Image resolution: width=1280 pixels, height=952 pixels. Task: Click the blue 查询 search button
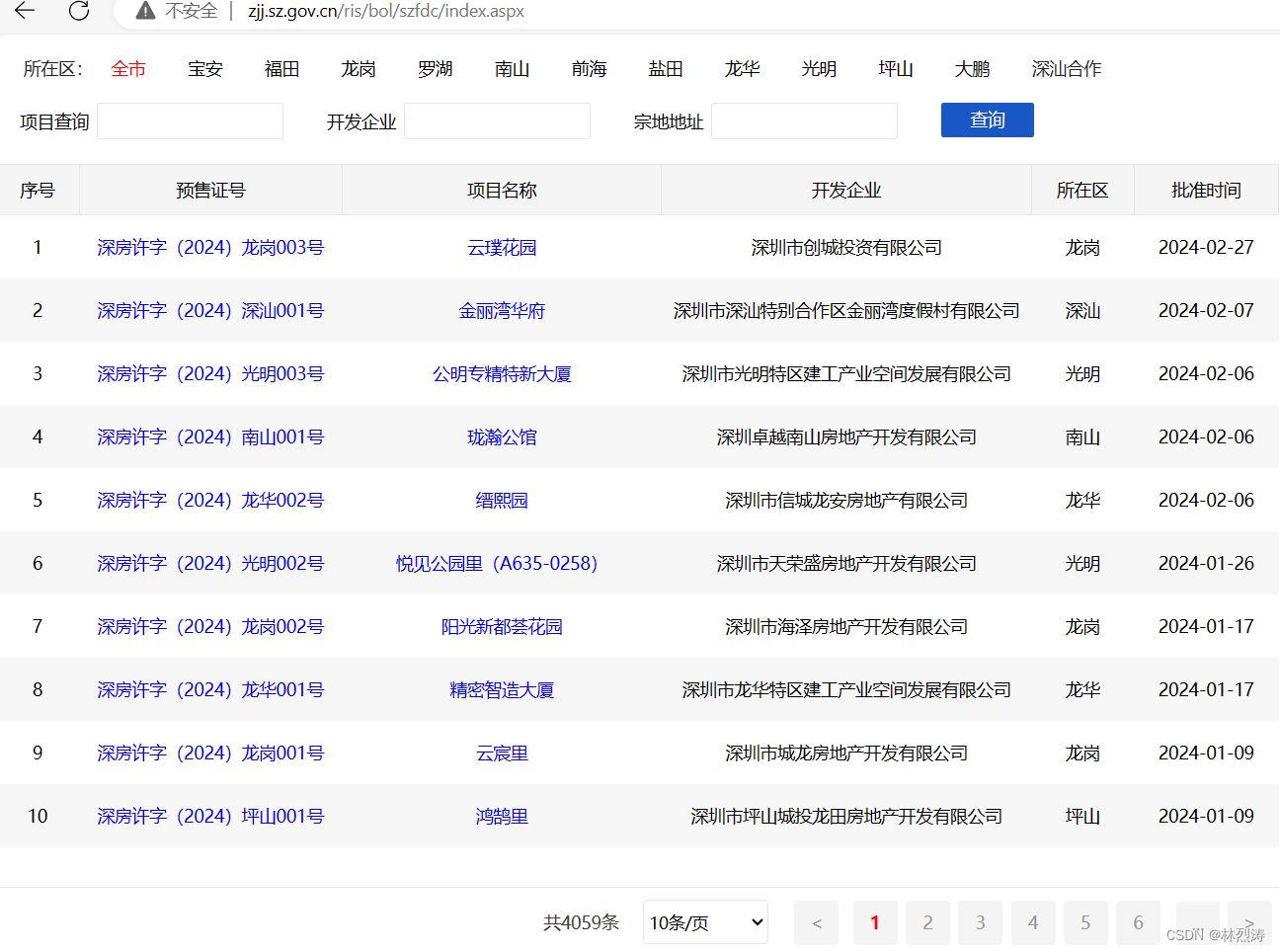point(988,119)
